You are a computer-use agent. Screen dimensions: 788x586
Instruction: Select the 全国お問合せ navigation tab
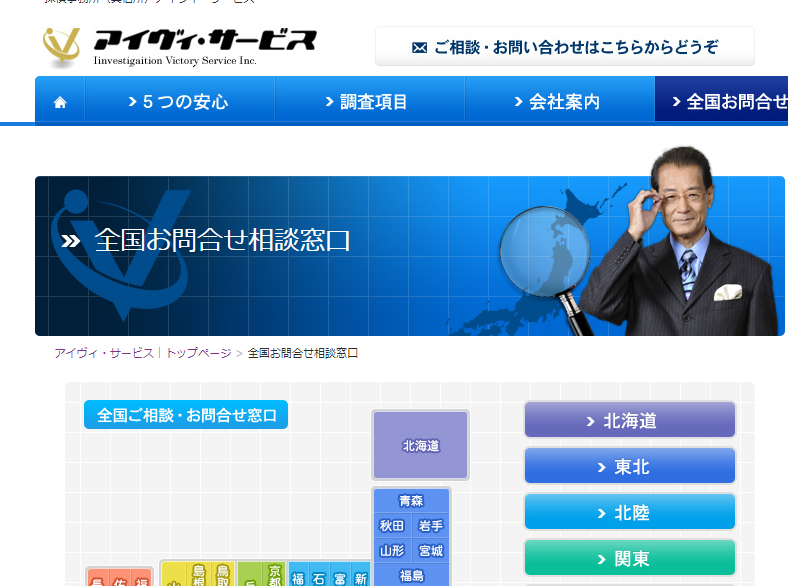[722, 100]
